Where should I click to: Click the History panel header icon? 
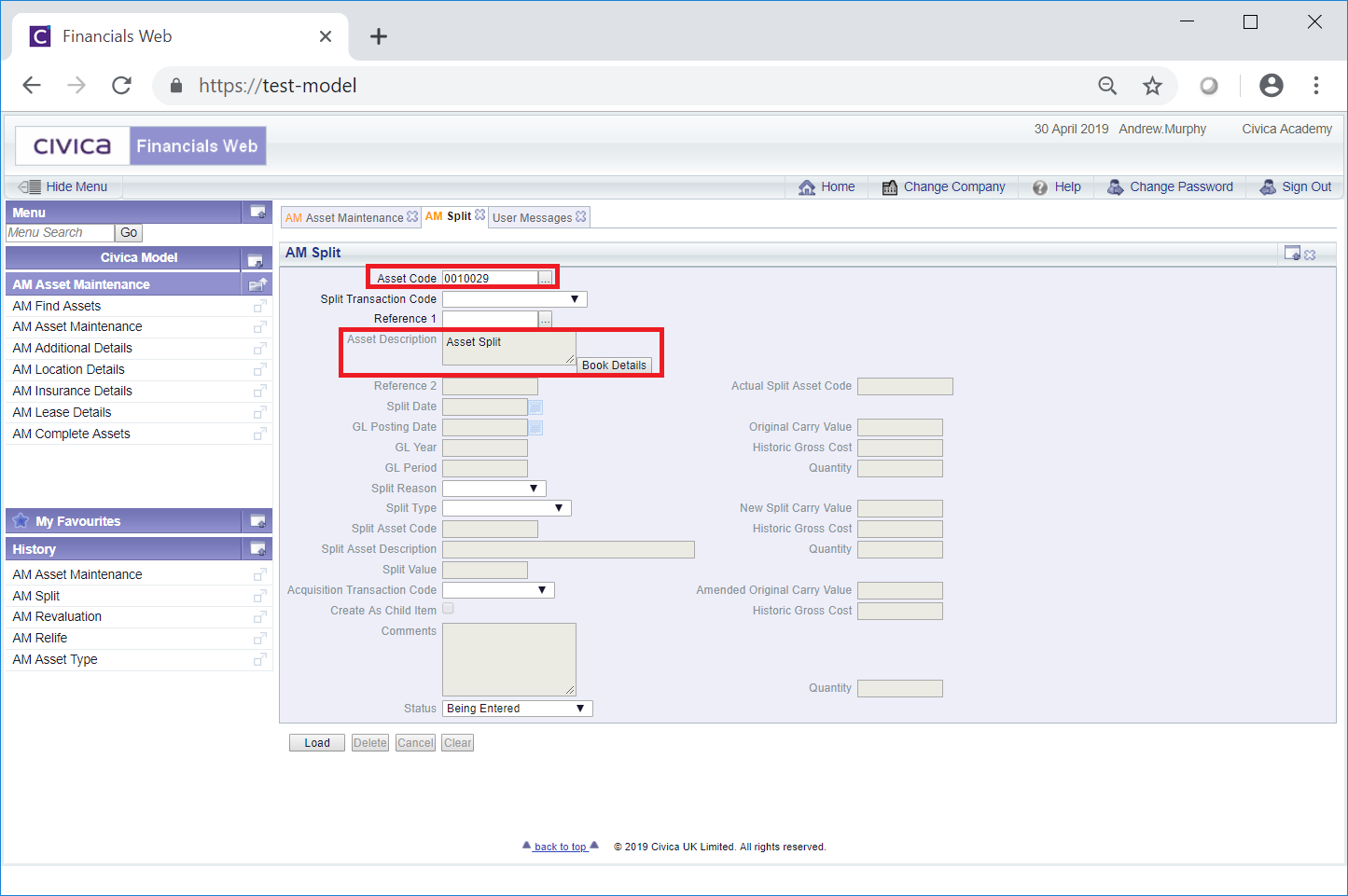257,548
